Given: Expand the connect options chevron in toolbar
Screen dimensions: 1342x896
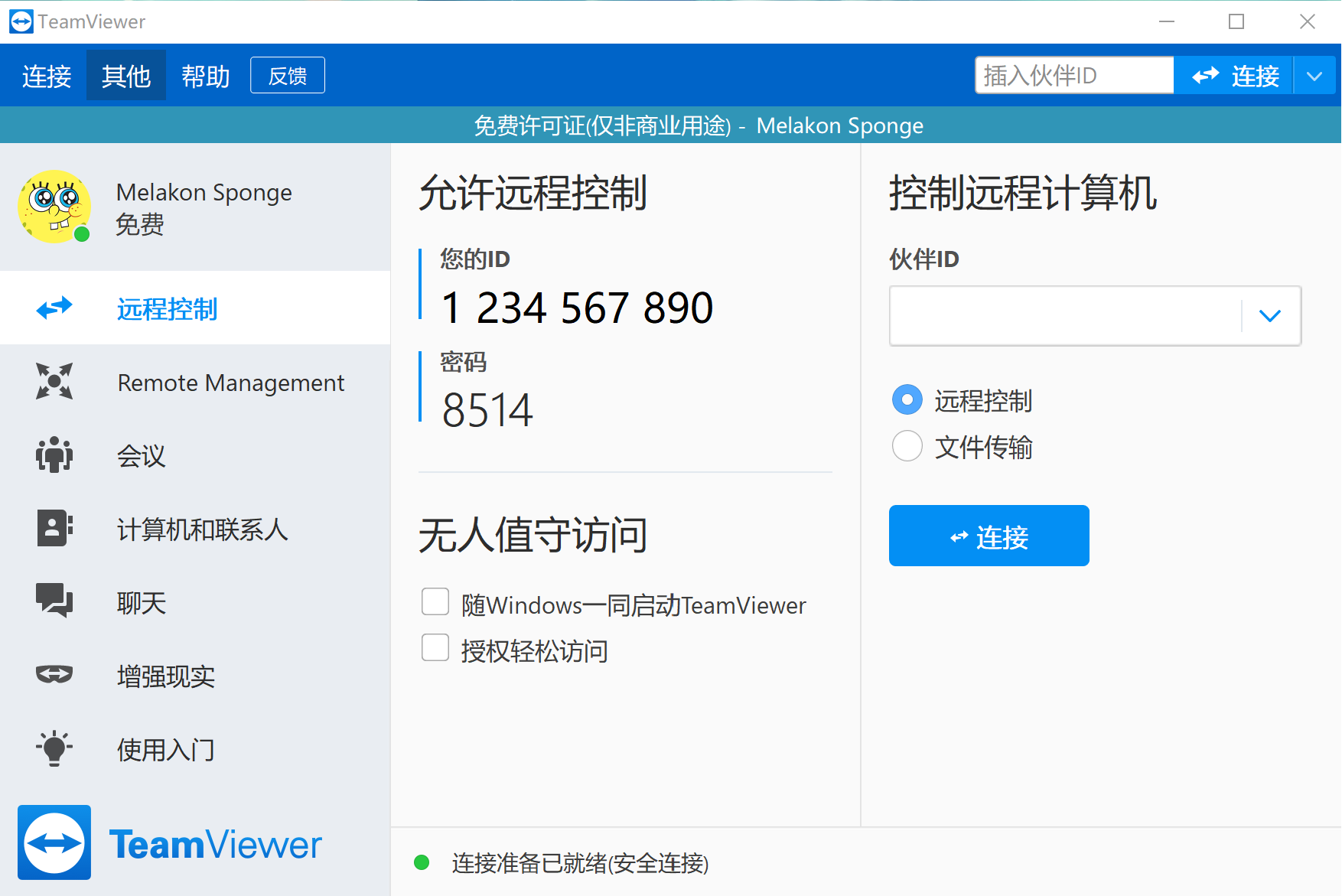Looking at the screenshot, I should (1314, 75).
